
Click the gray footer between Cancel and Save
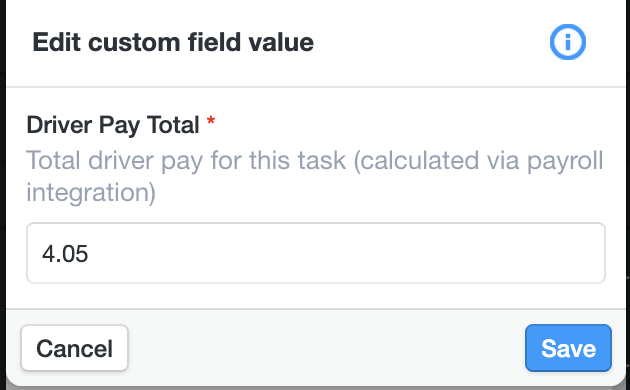click(x=326, y=348)
